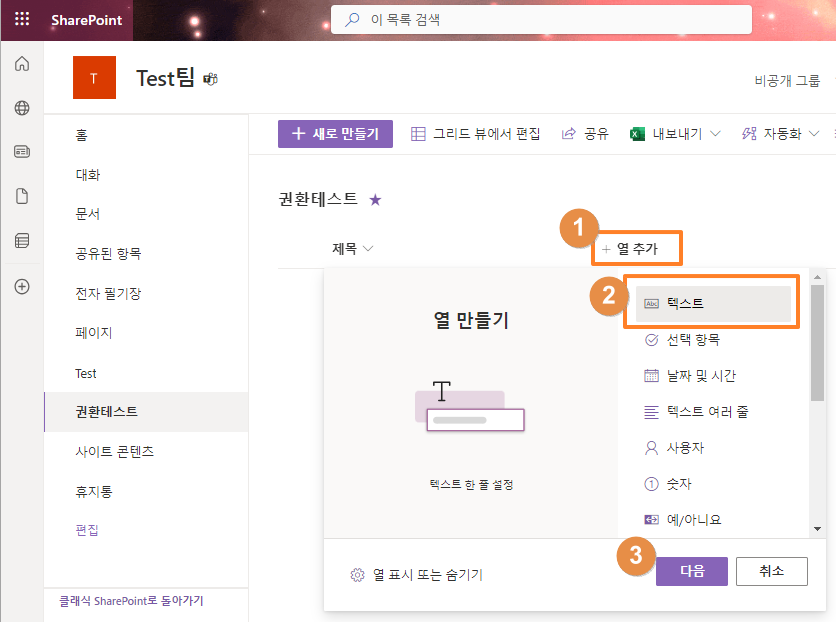Click the 자동화 command
The height and width of the screenshot is (622, 836).
(x=771, y=134)
